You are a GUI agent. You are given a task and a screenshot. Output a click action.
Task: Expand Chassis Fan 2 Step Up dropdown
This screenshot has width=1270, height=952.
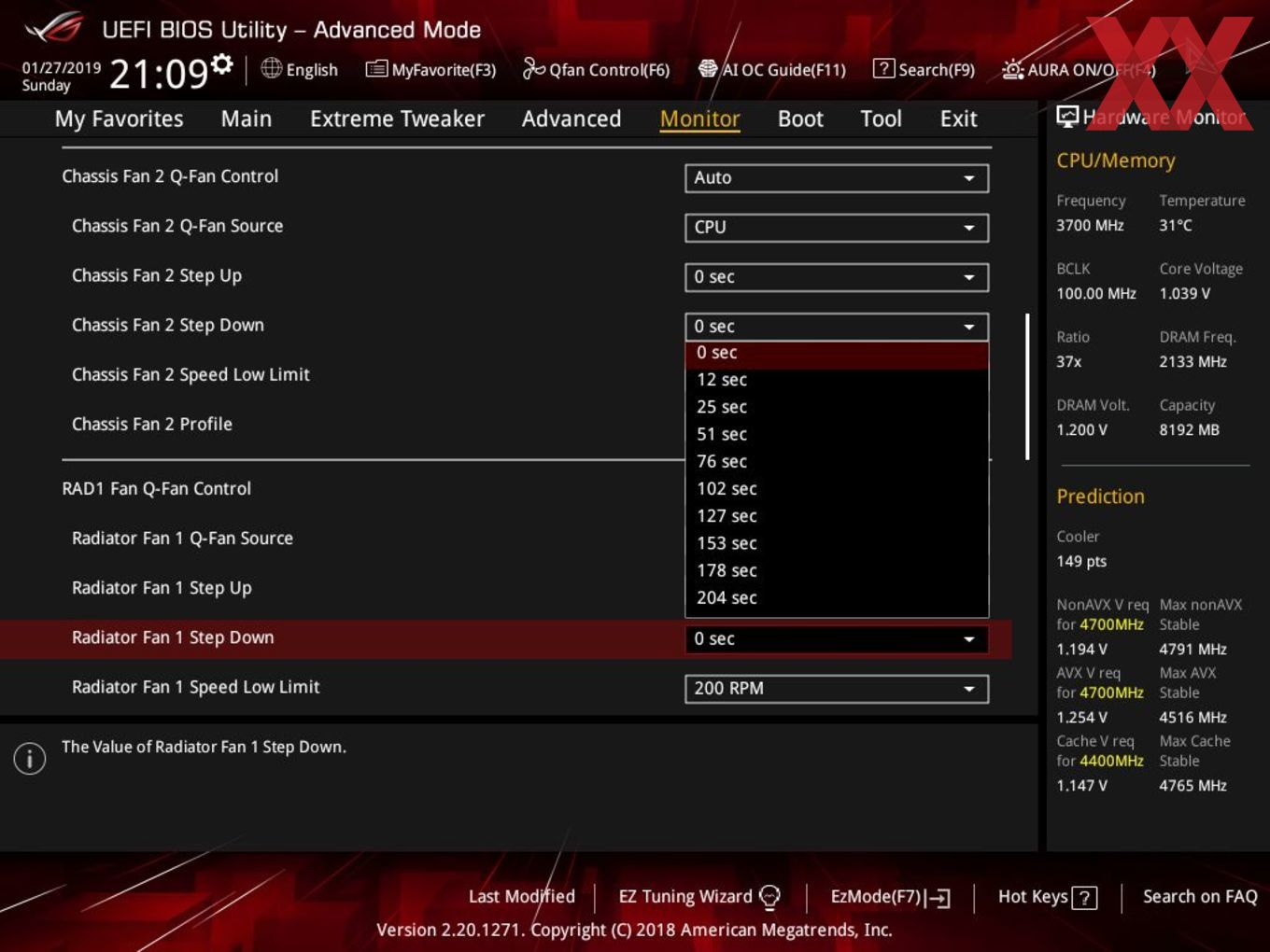837,276
